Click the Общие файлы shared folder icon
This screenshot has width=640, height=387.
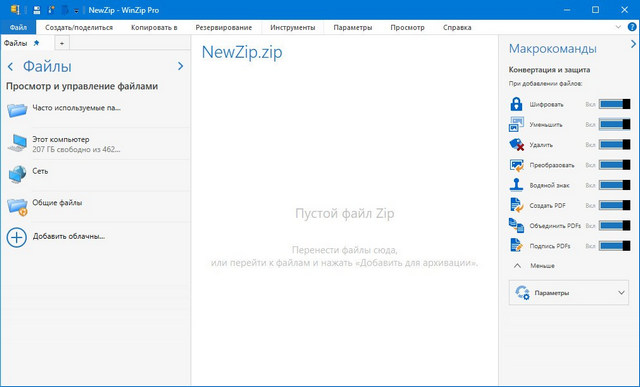pos(17,206)
